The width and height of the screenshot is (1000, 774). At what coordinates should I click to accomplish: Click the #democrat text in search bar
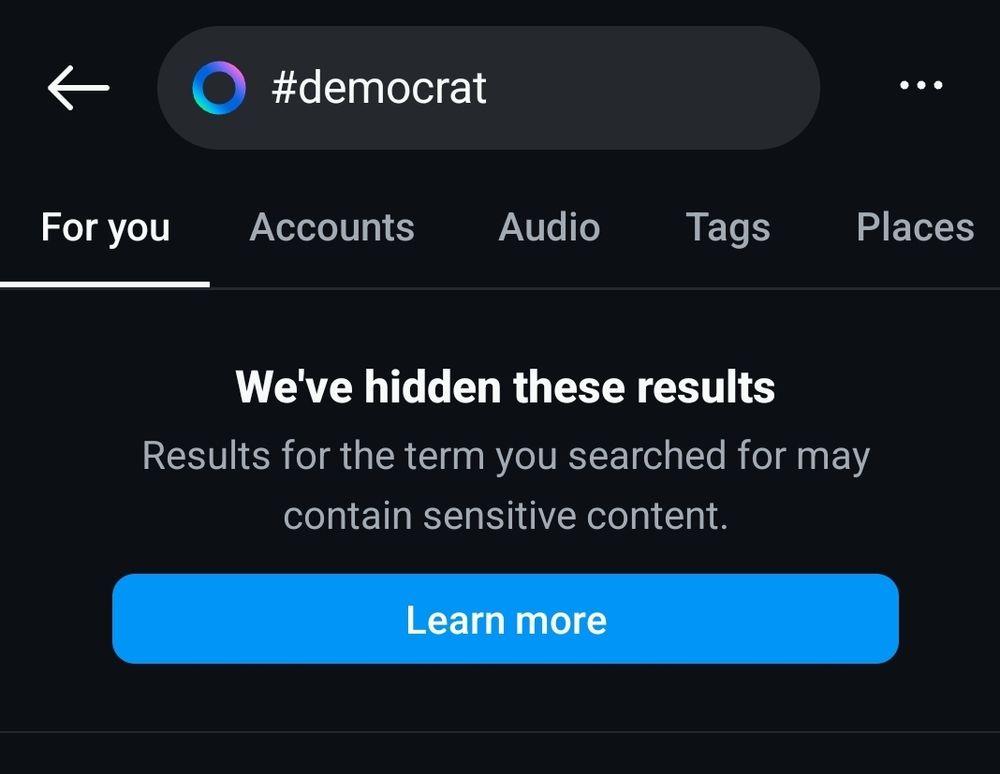tap(379, 88)
